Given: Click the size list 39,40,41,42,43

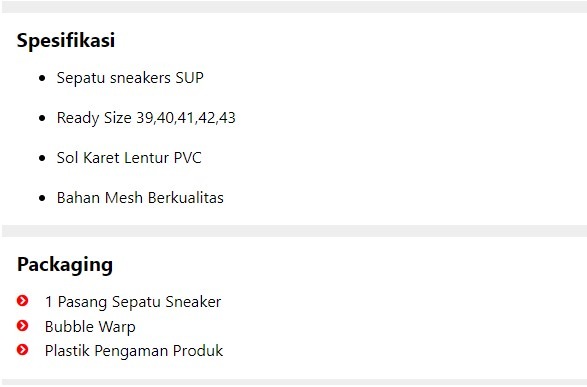Looking at the screenshot, I should (x=186, y=118).
